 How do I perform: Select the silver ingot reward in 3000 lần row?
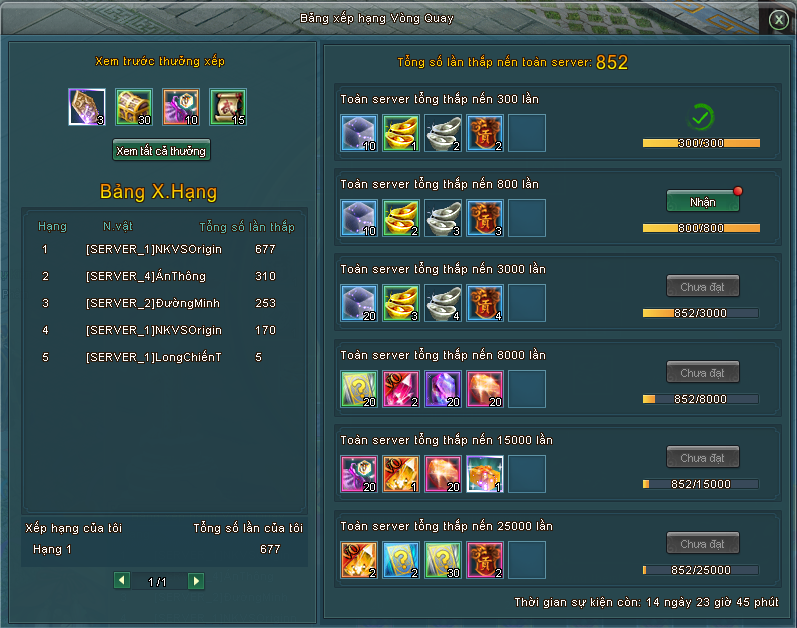[443, 303]
